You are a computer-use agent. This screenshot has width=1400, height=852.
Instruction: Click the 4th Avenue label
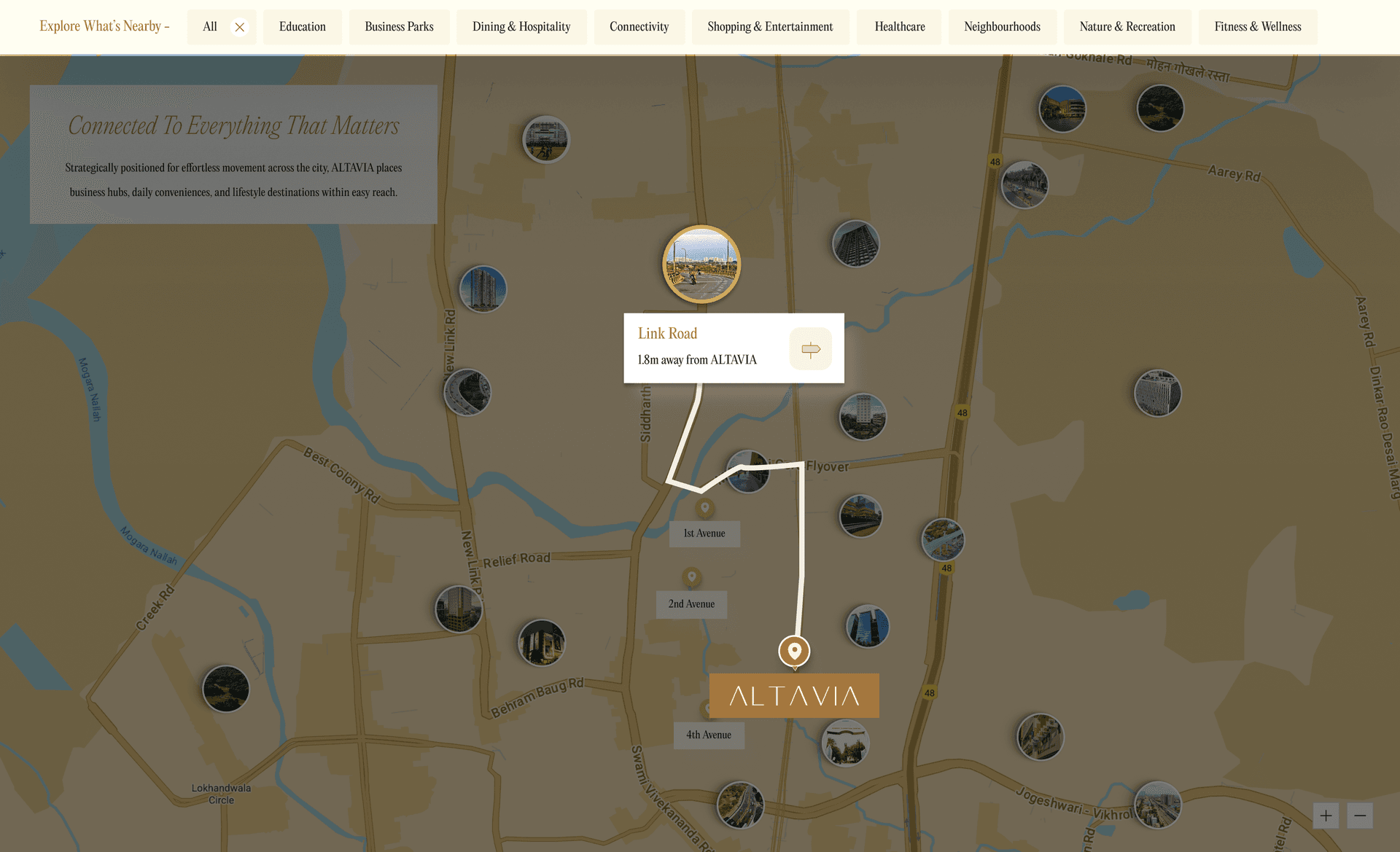709,735
